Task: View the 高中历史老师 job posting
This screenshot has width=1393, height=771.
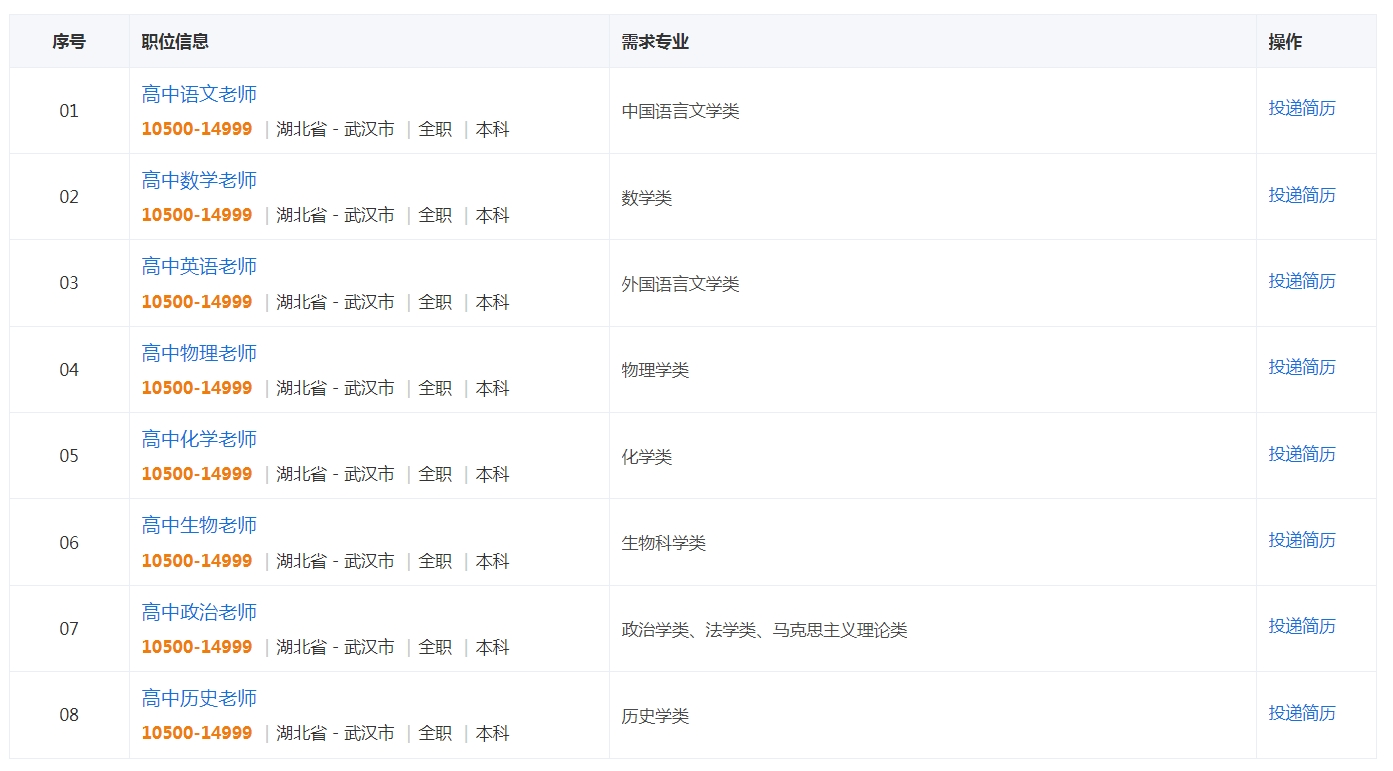Action: (x=199, y=698)
